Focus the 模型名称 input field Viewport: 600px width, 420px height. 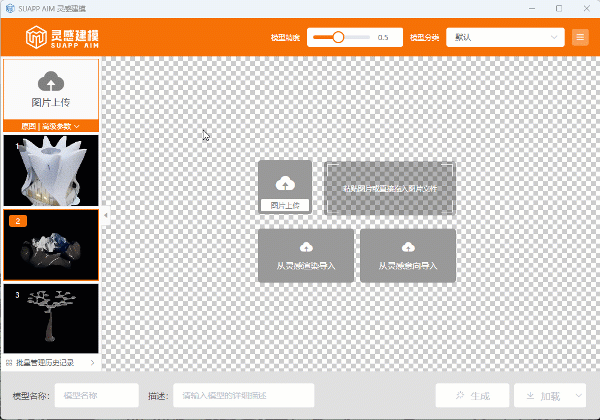click(x=96, y=396)
